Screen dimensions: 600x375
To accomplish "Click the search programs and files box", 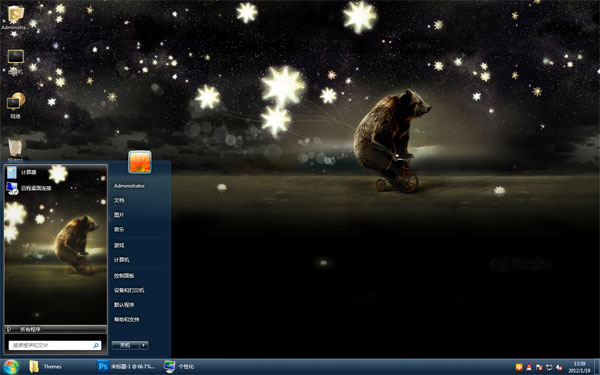I will click(x=55, y=346).
